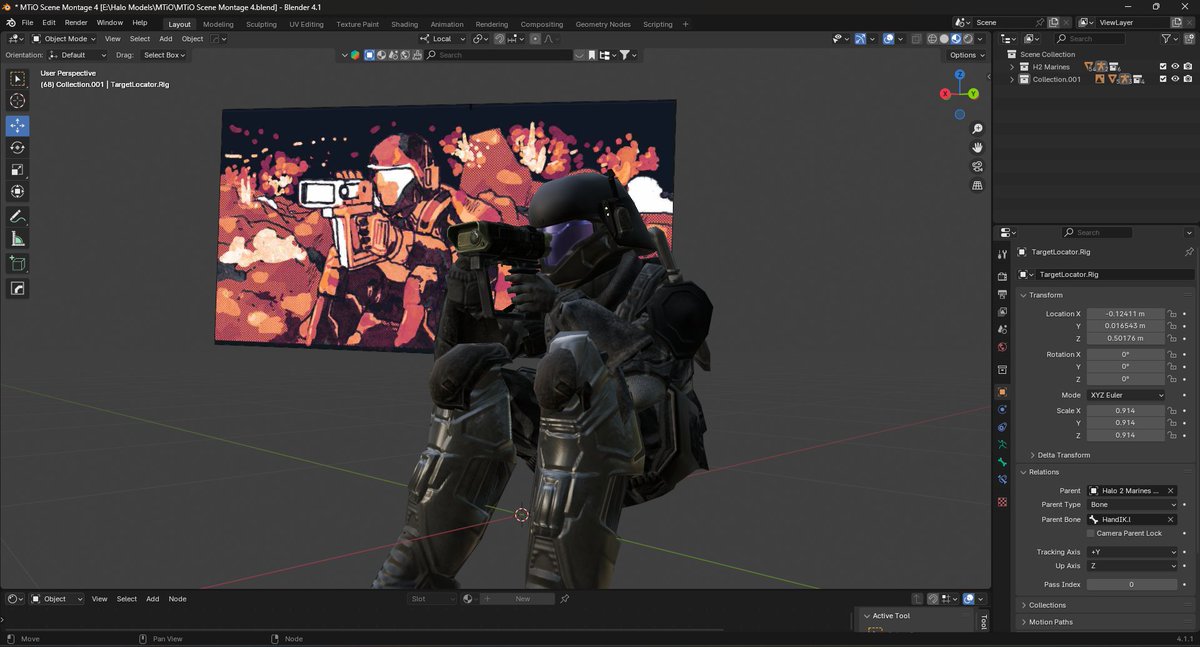Switch perspective/orthographic grid gizmo
Screen dimensions: 1200x647
977,185
